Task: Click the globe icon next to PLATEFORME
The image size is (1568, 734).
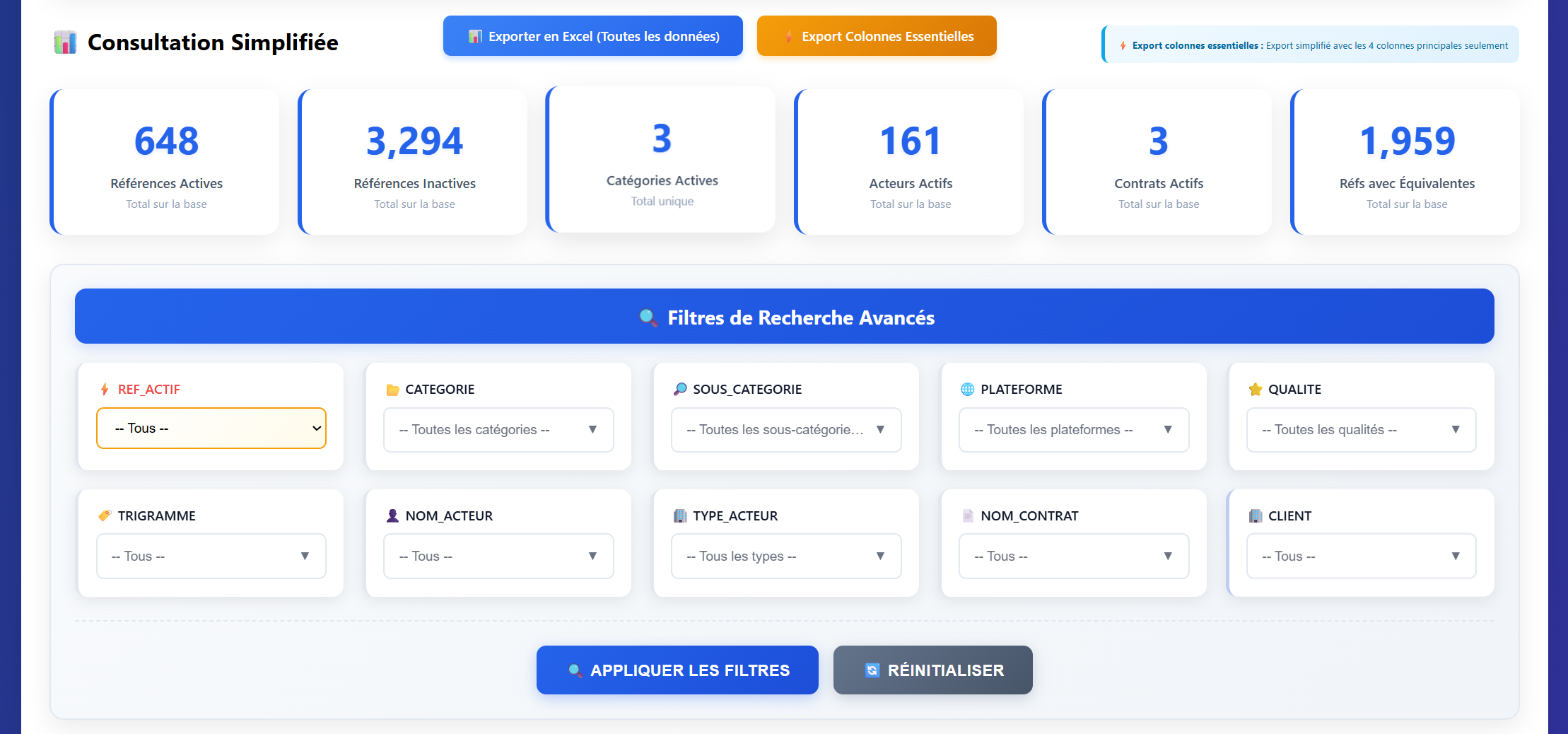Action: tap(968, 390)
